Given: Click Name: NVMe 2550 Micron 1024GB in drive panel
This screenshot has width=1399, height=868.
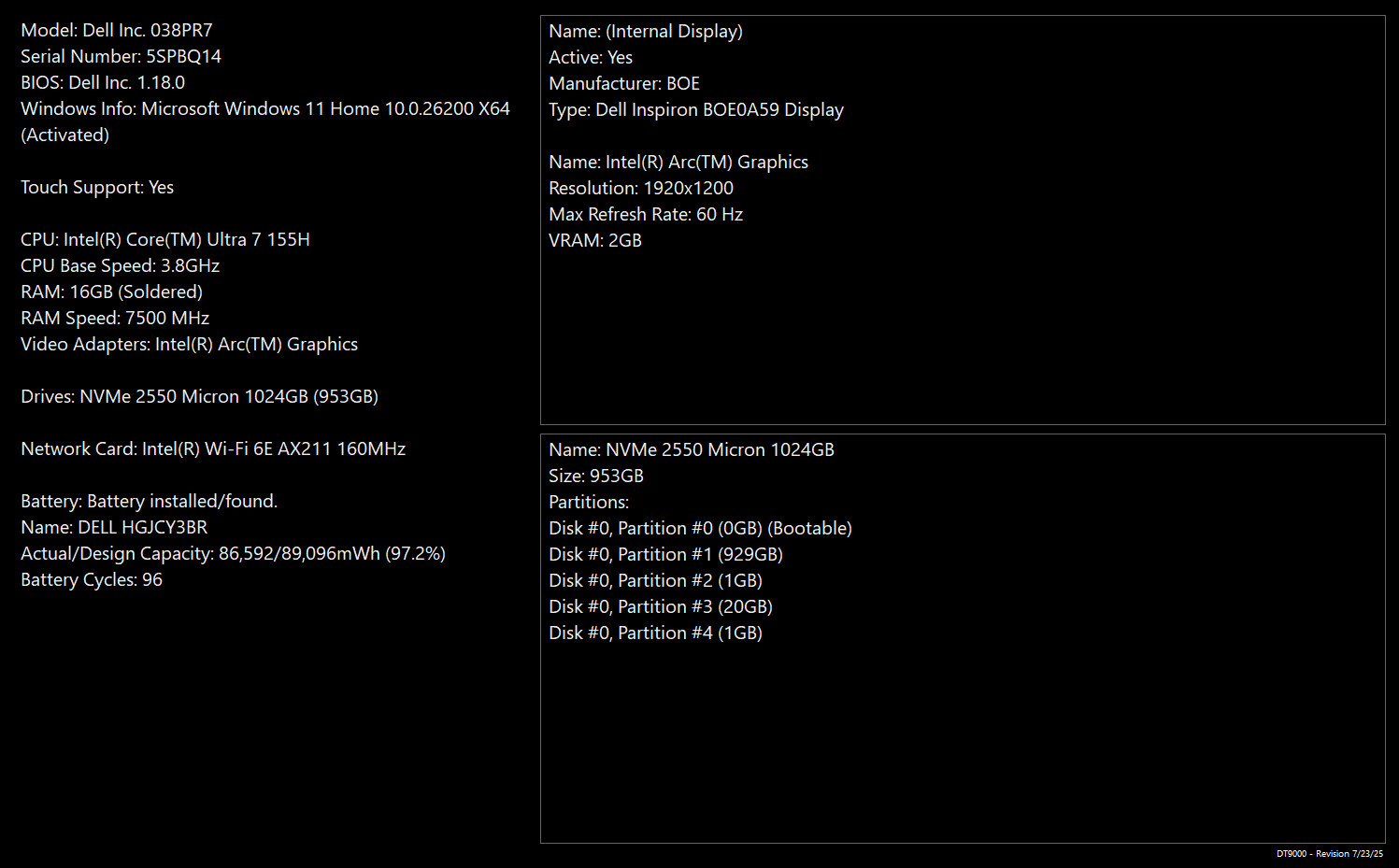Looking at the screenshot, I should click(692, 449).
